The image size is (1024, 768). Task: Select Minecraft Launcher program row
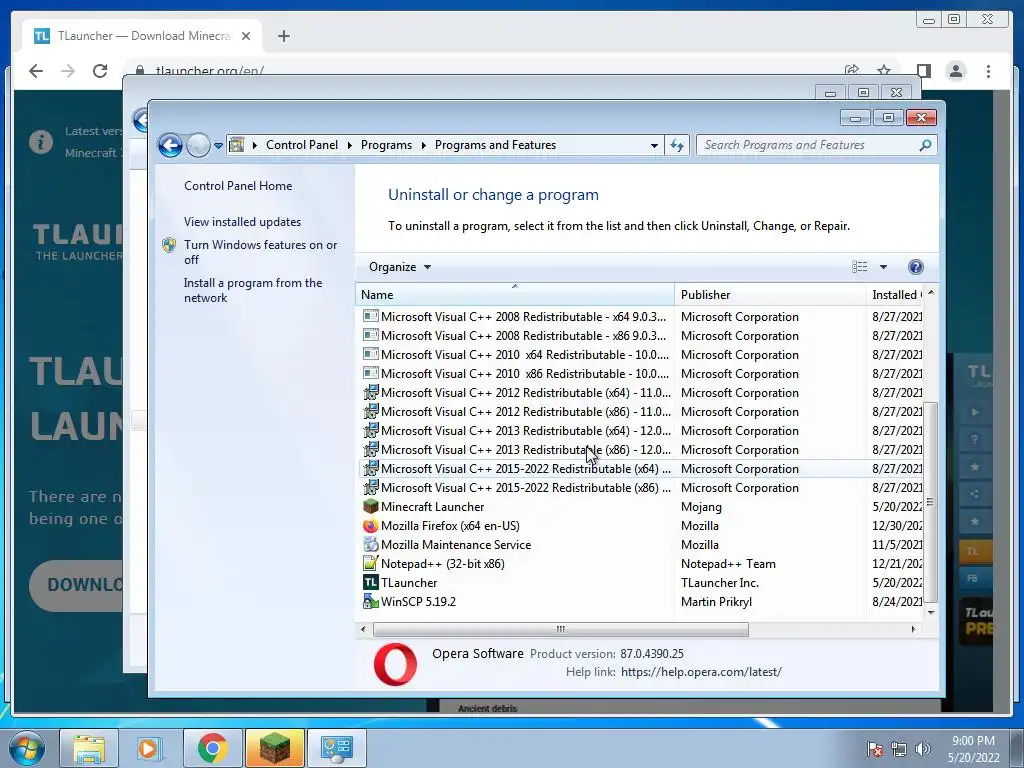point(640,507)
